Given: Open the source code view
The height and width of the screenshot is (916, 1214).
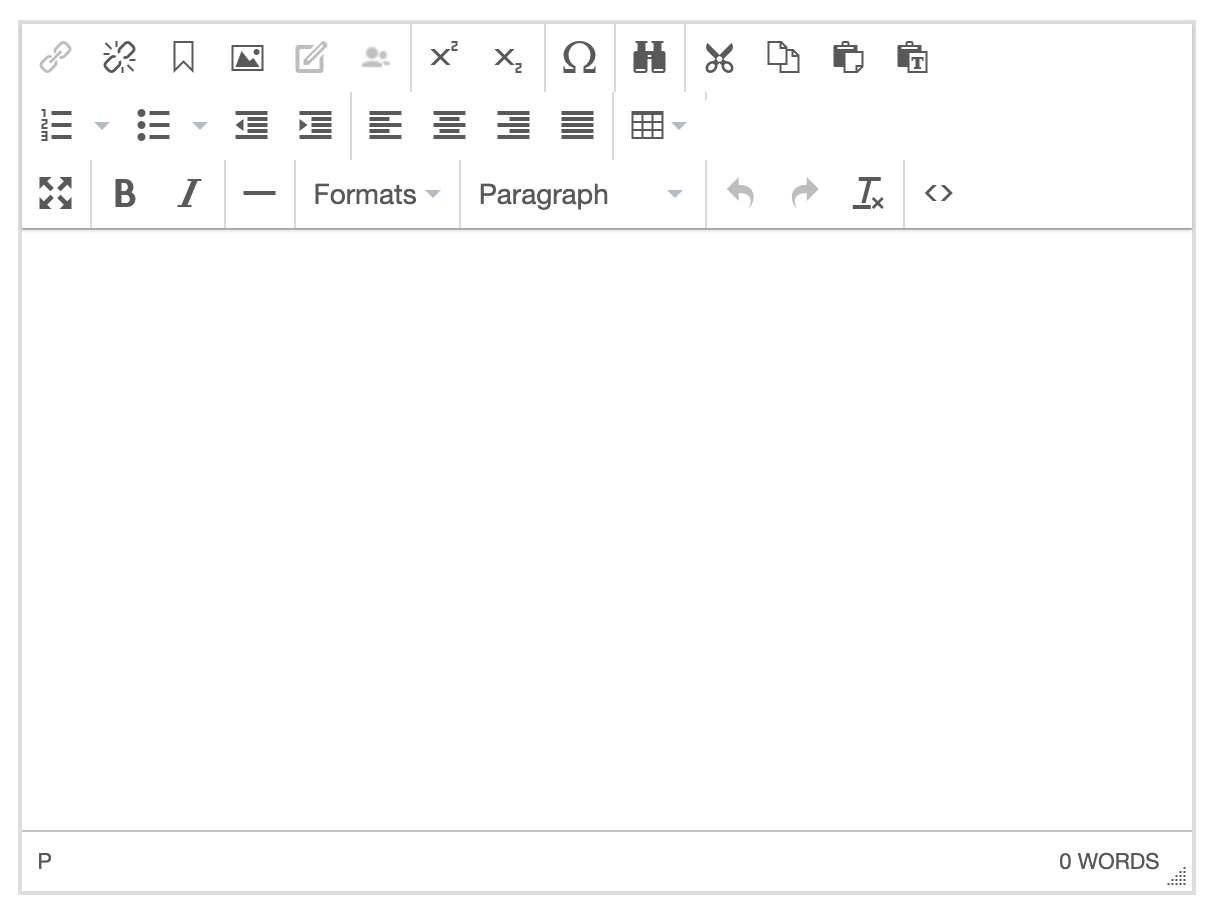Looking at the screenshot, I should tap(938, 194).
